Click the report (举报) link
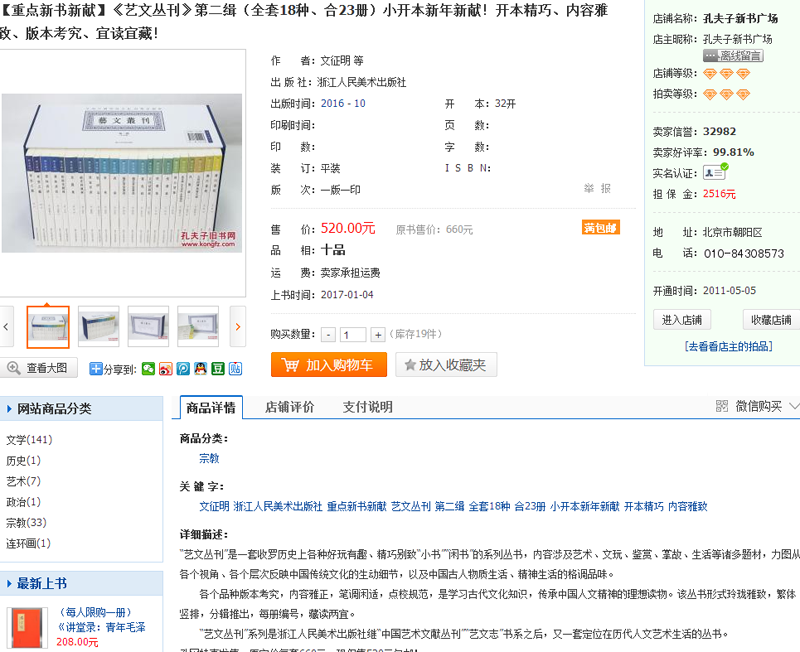 tap(597, 188)
